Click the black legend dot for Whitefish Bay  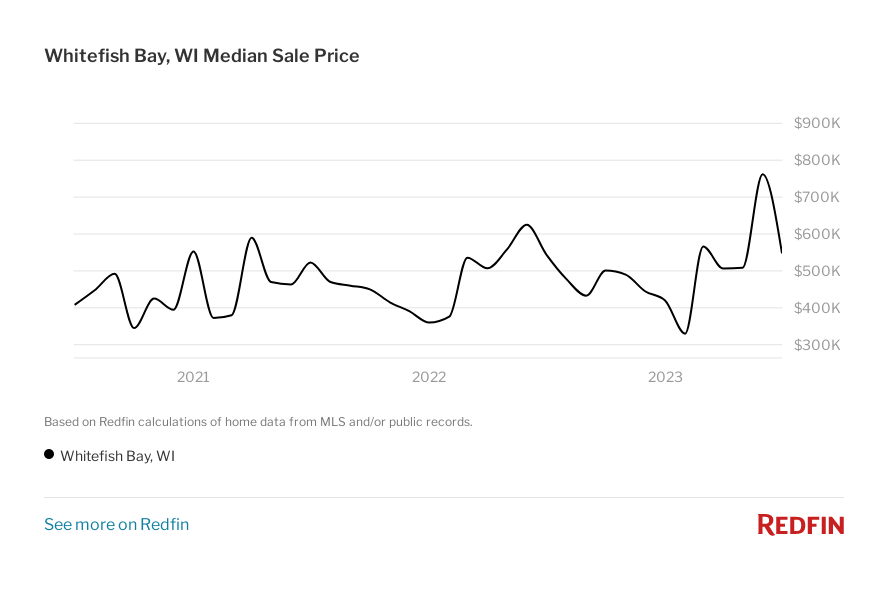coord(49,454)
